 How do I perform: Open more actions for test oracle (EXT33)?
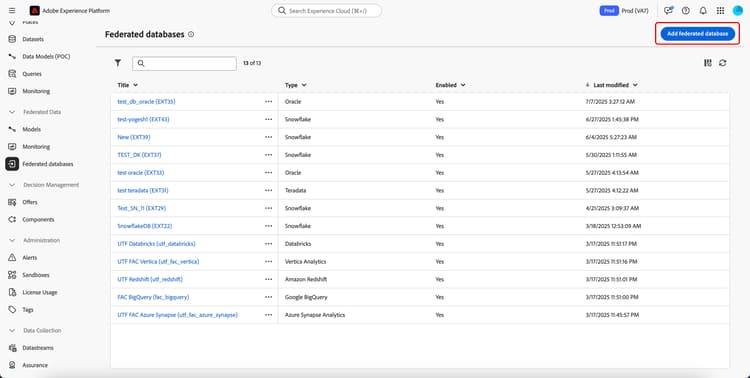[268, 173]
